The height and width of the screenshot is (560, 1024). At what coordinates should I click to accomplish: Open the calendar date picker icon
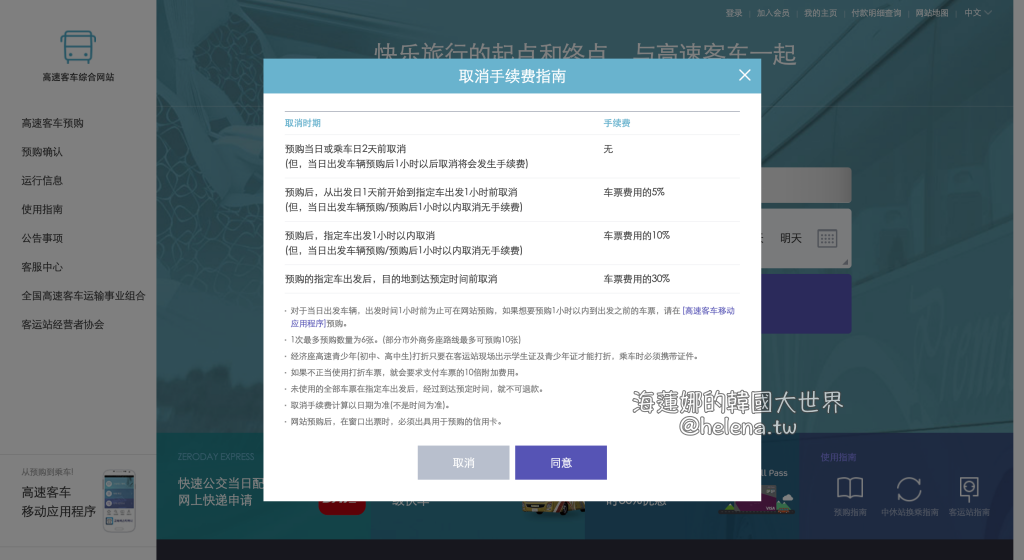pos(827,238)
